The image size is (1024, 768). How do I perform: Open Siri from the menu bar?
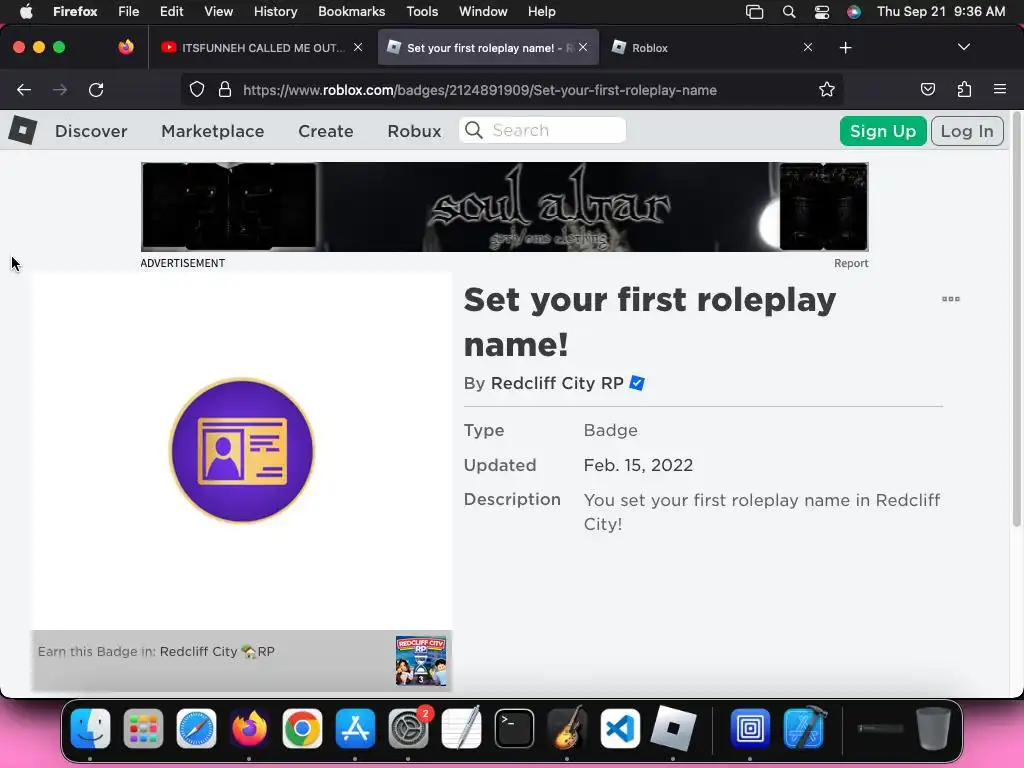pyautogui.click(x=854, y=12)
